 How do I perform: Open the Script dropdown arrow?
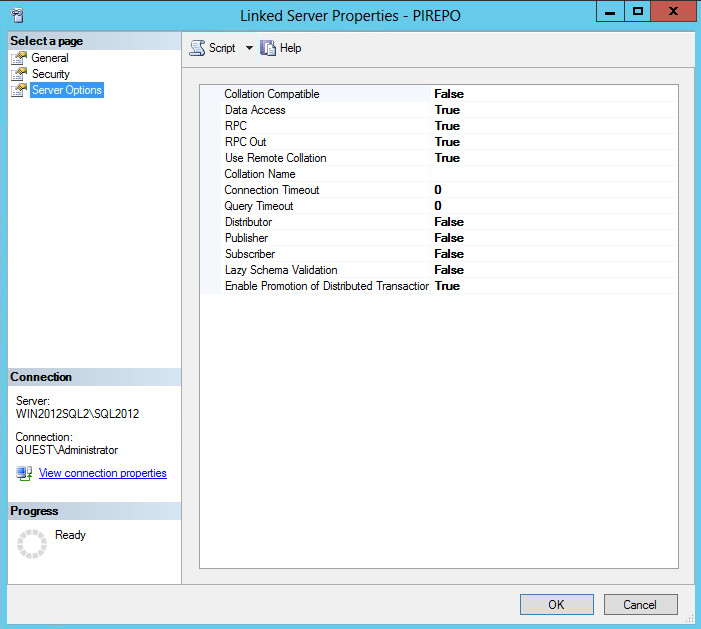(249, 48)
